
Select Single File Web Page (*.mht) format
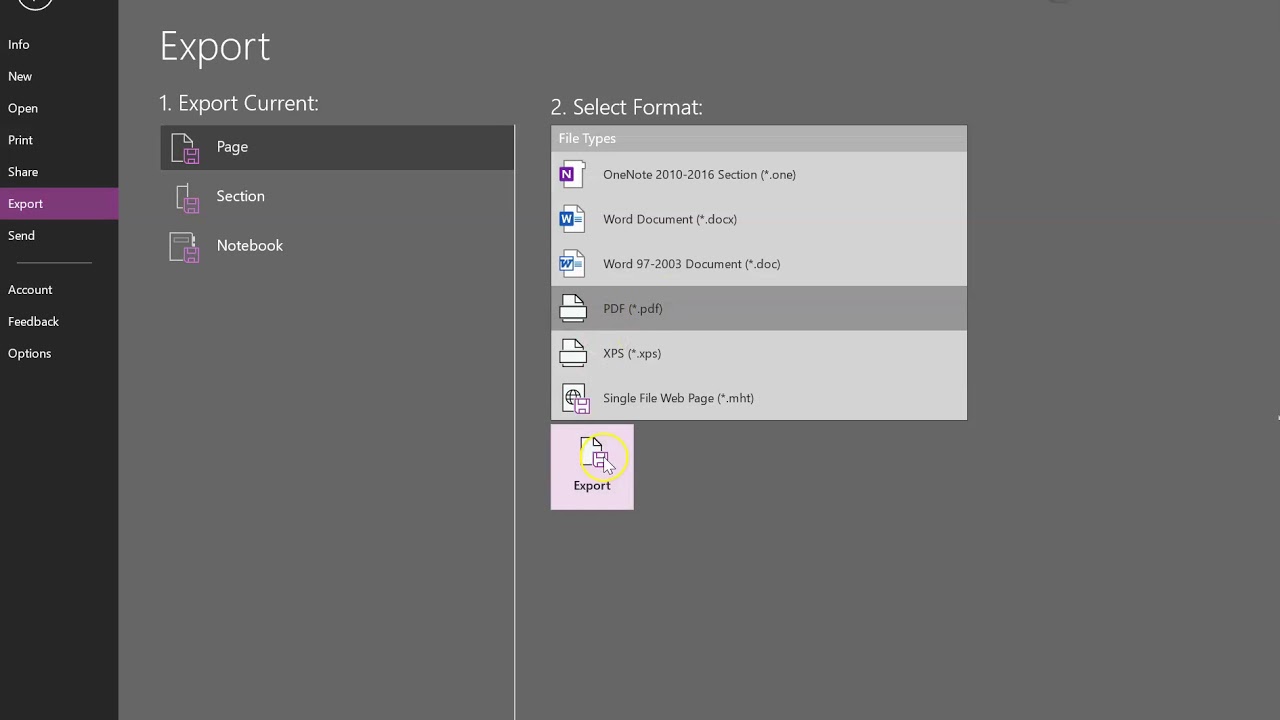tap(759, 398)
